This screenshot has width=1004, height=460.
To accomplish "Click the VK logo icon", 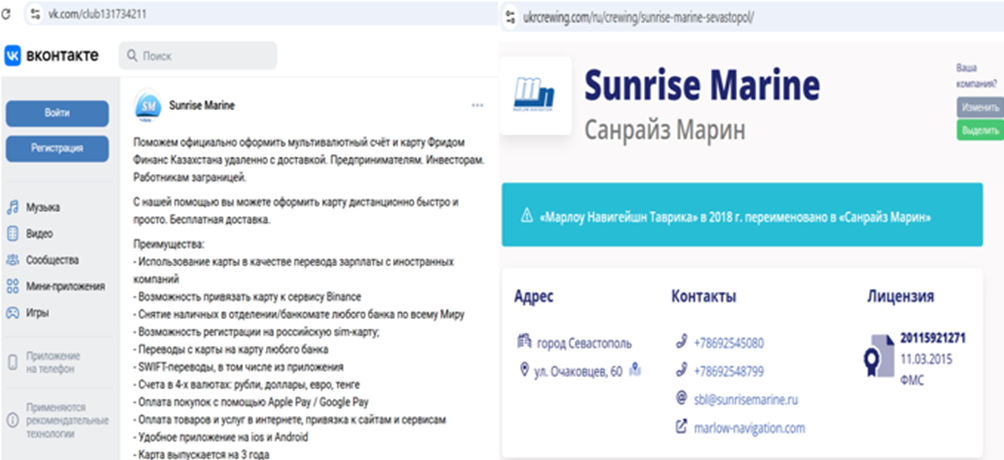I will coord(12,56).
